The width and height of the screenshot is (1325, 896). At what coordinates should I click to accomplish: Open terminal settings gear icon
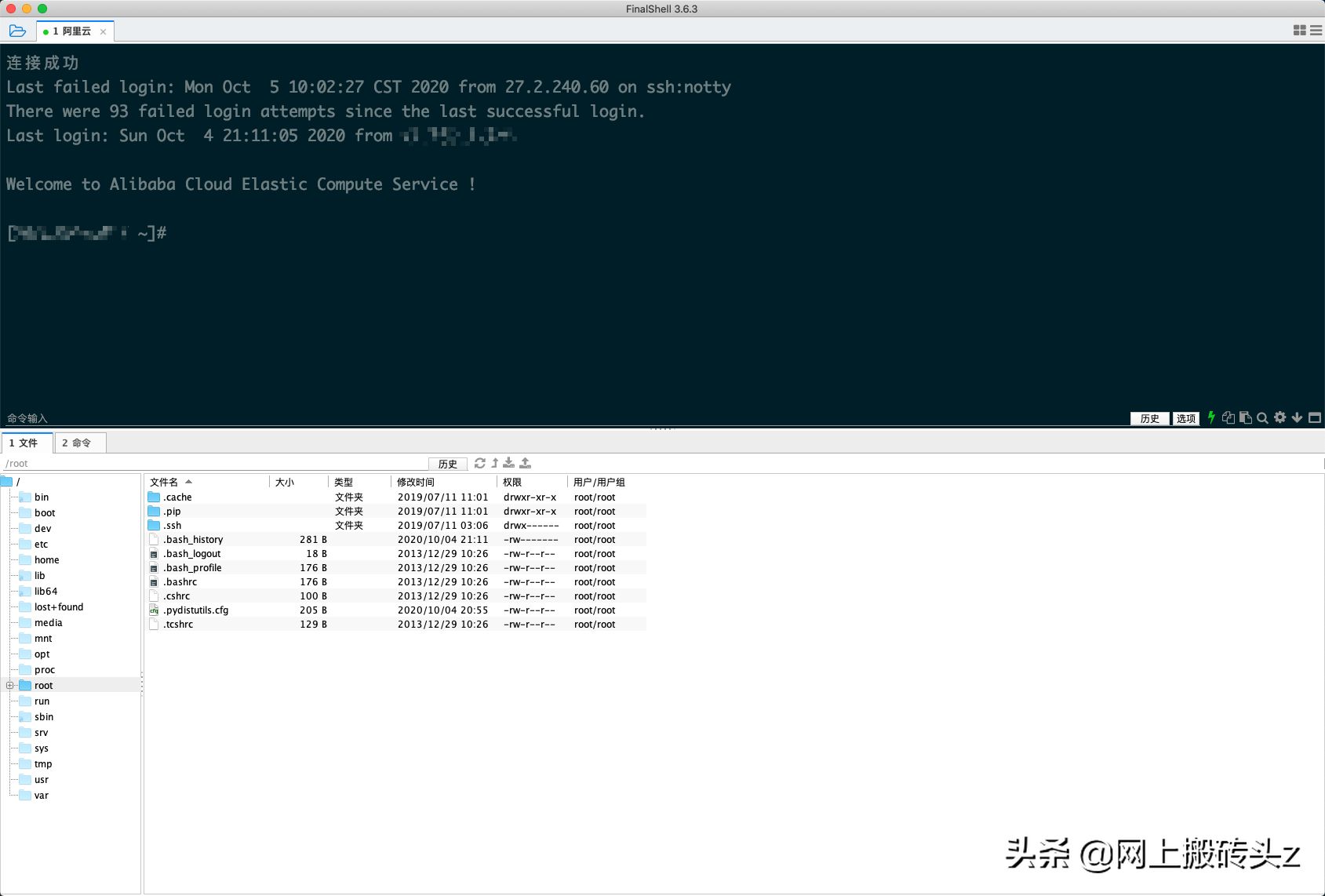coord(1280,417)
